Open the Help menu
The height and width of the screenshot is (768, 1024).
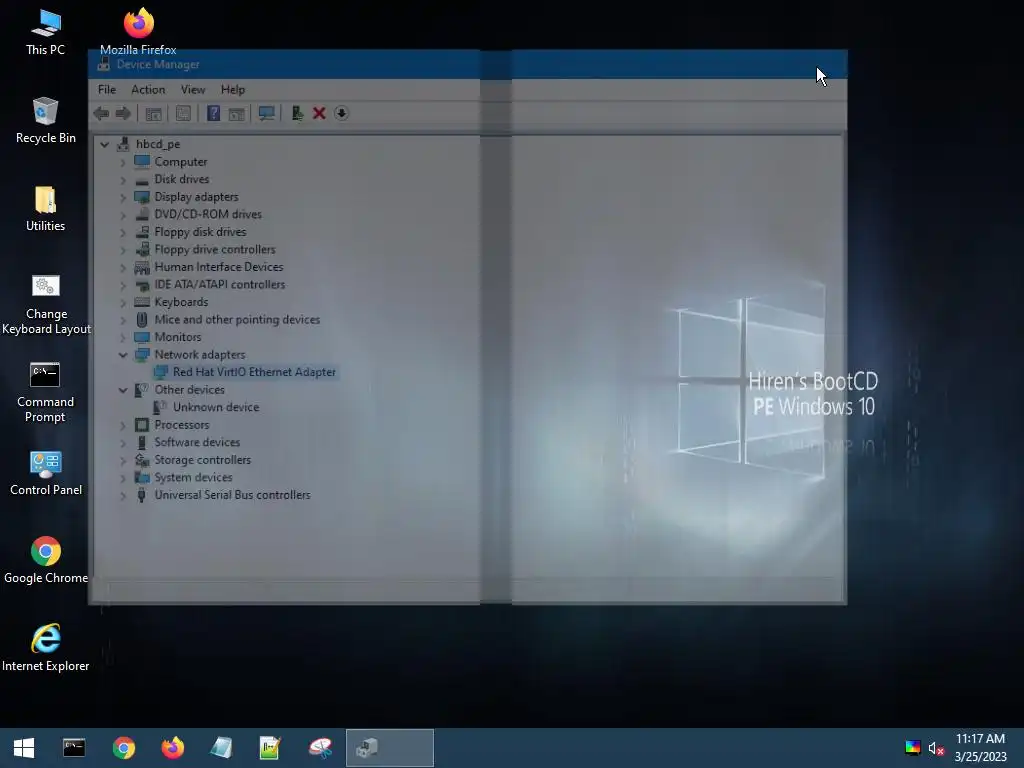[232, 89]
